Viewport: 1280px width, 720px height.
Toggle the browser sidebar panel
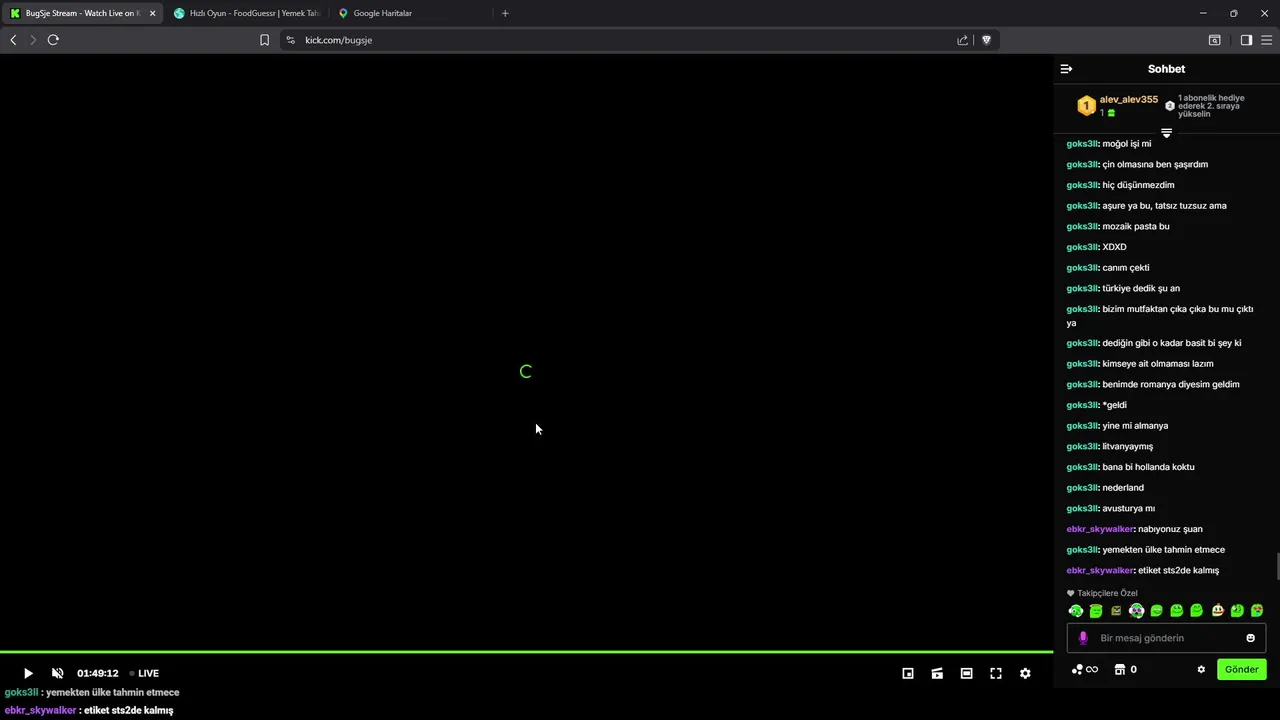tap(1246, 40)
